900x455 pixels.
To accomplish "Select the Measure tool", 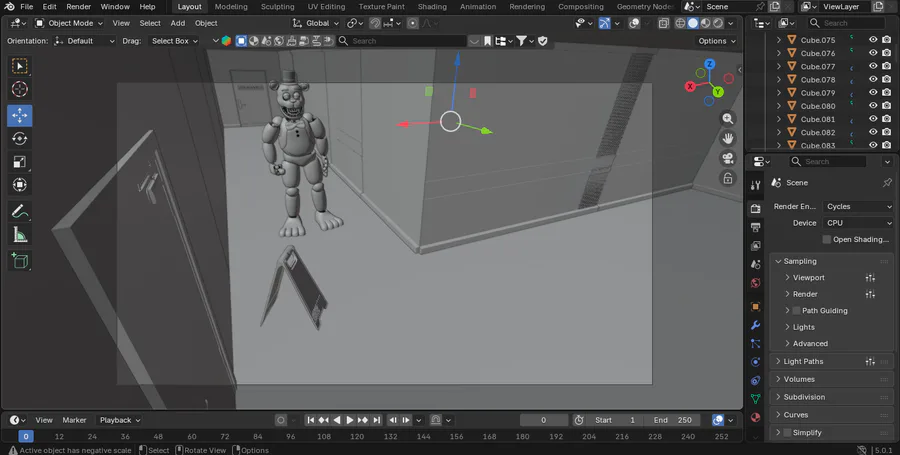I will coord(20,235).
